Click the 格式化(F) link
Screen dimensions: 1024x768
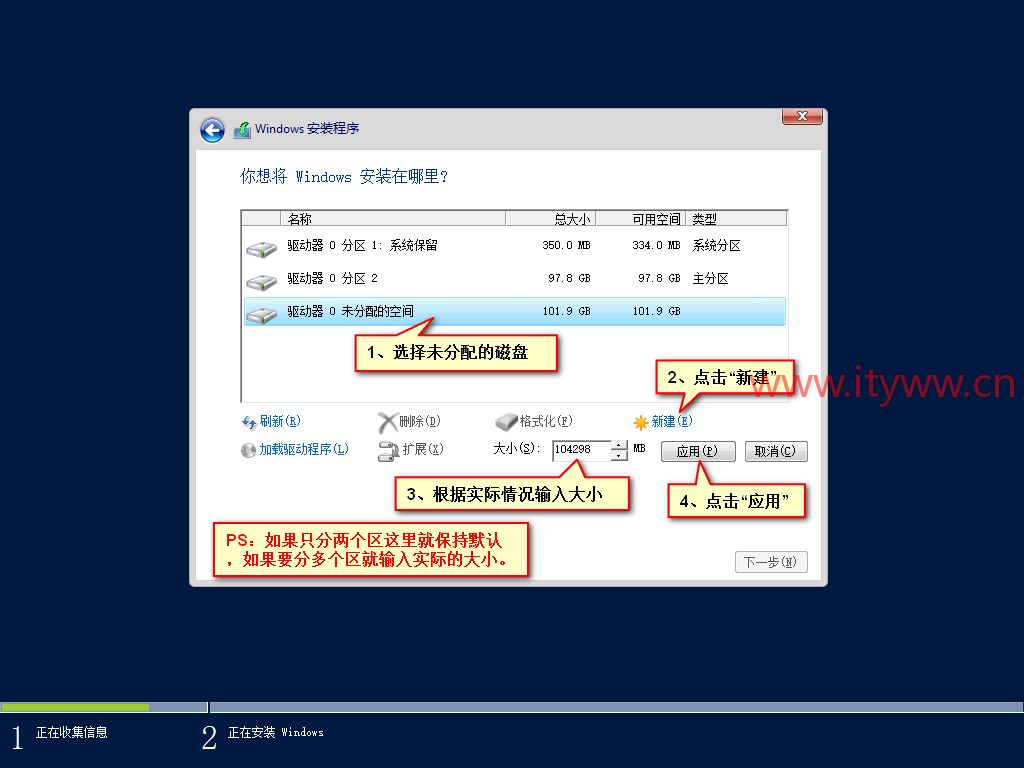545,421
